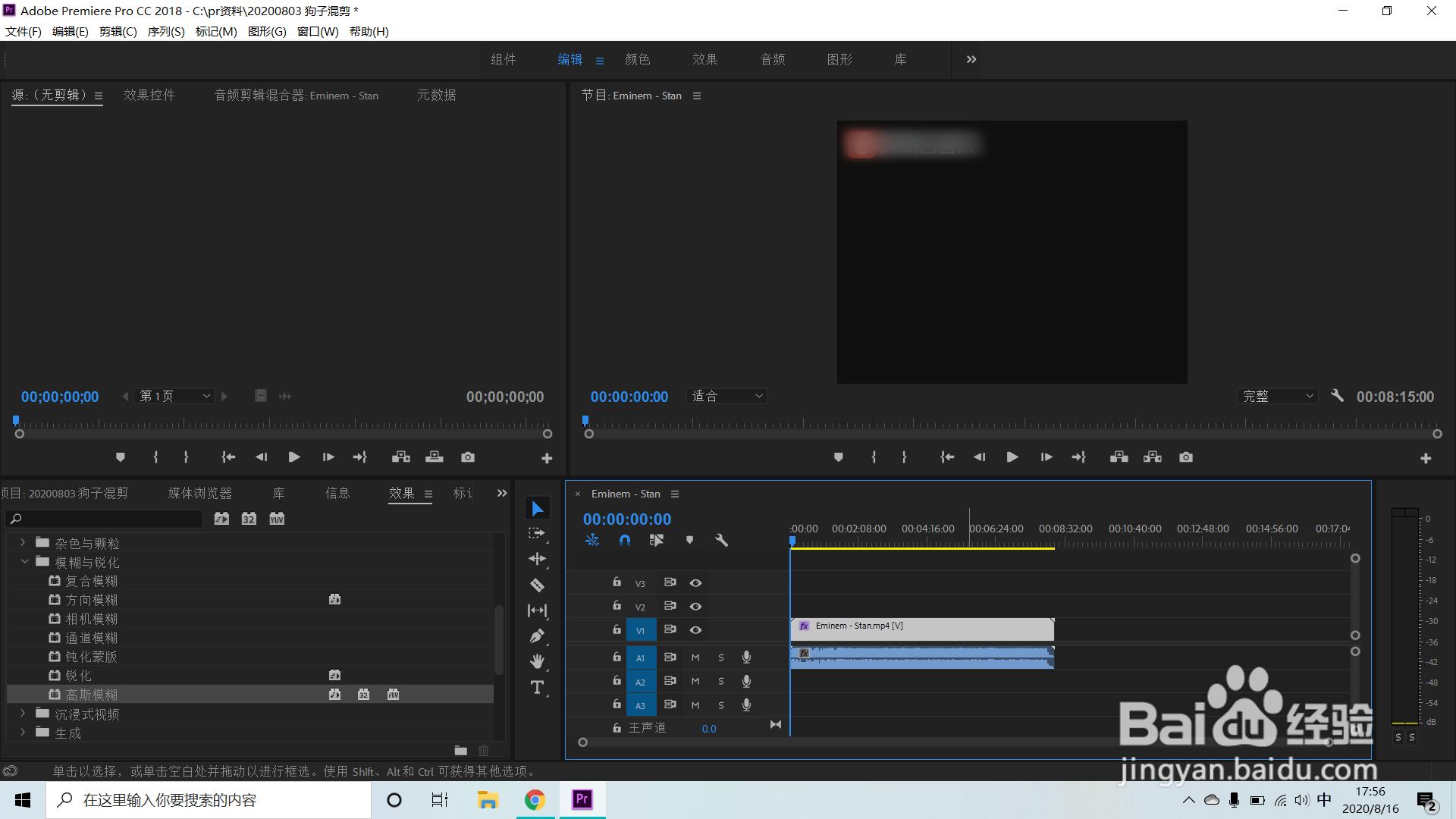
Task: Export frame in program monitor
Action: pyautogui.click(x=1186, y=457)
